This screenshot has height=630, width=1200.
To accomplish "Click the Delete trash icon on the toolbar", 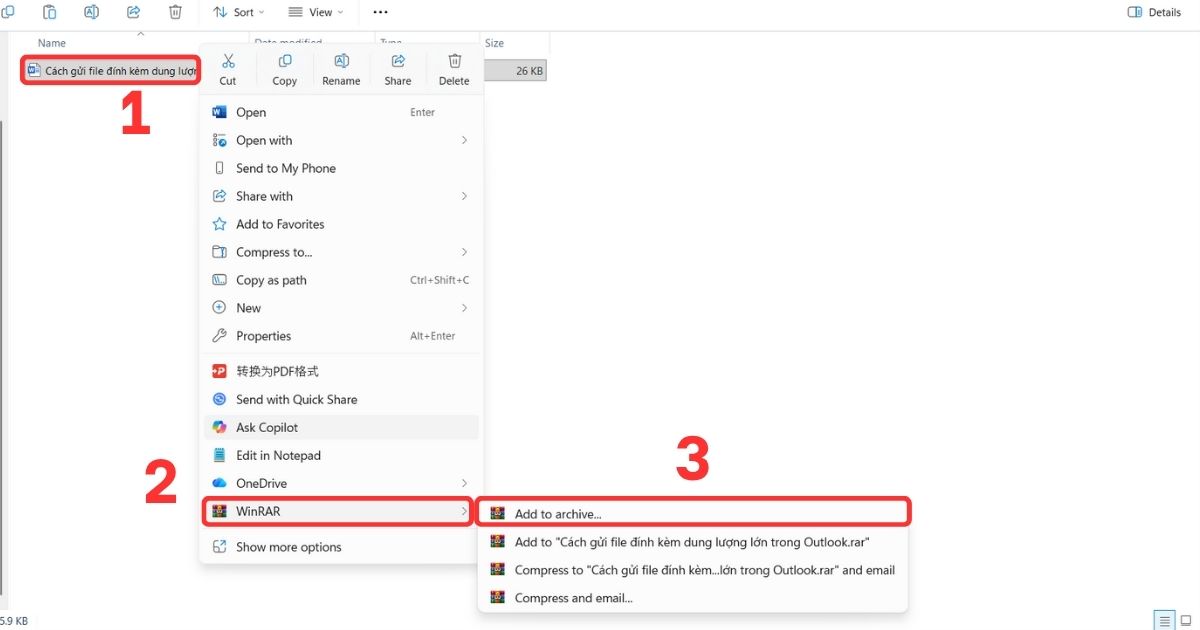I will [175, 12].
